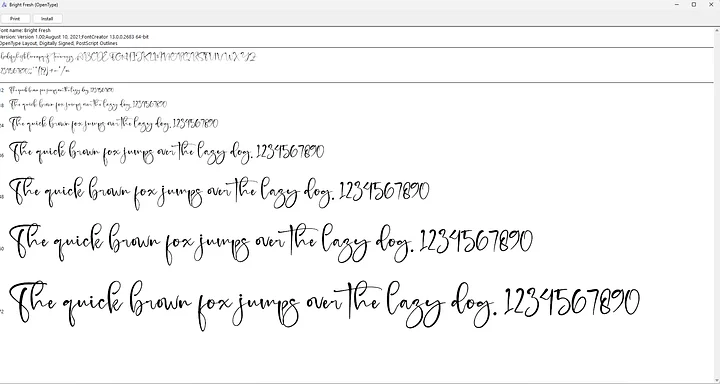Maximize the Bright Fresh font window
This screenshot has width=720, height=384.
pos(694,5)
